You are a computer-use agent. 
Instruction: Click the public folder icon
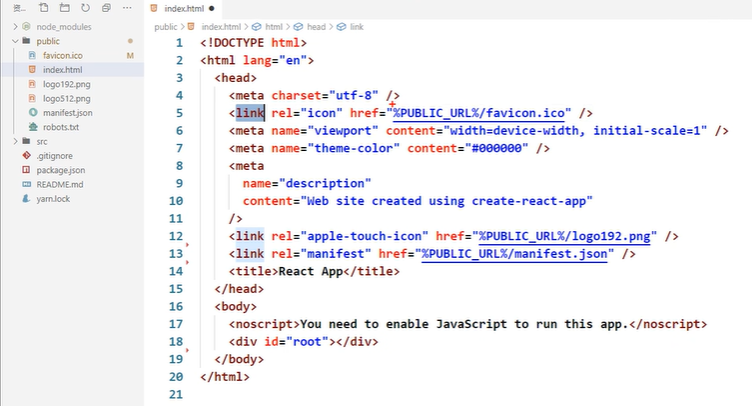pos(26,41)
